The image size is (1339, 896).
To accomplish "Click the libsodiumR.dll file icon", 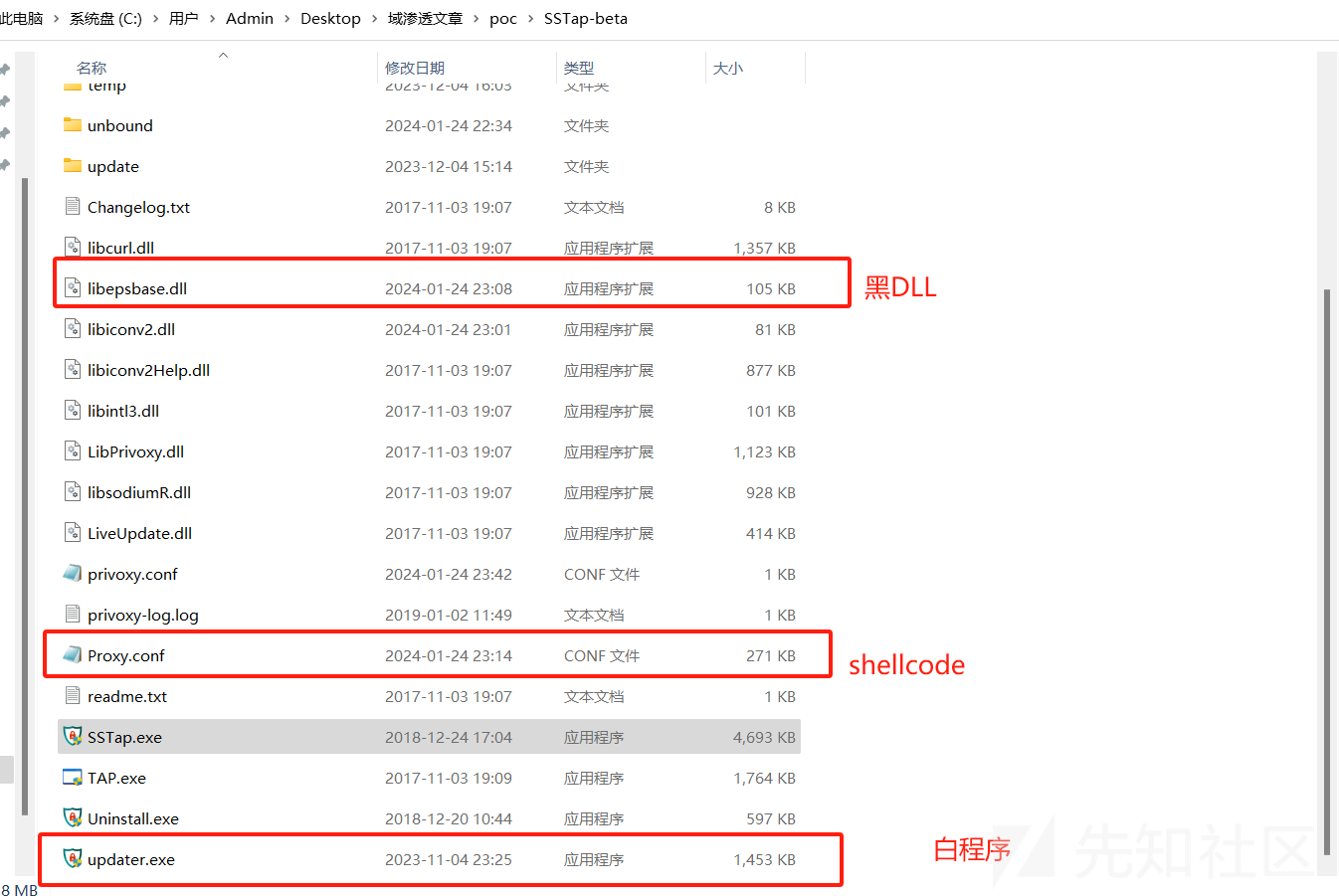I will point(72,492).
